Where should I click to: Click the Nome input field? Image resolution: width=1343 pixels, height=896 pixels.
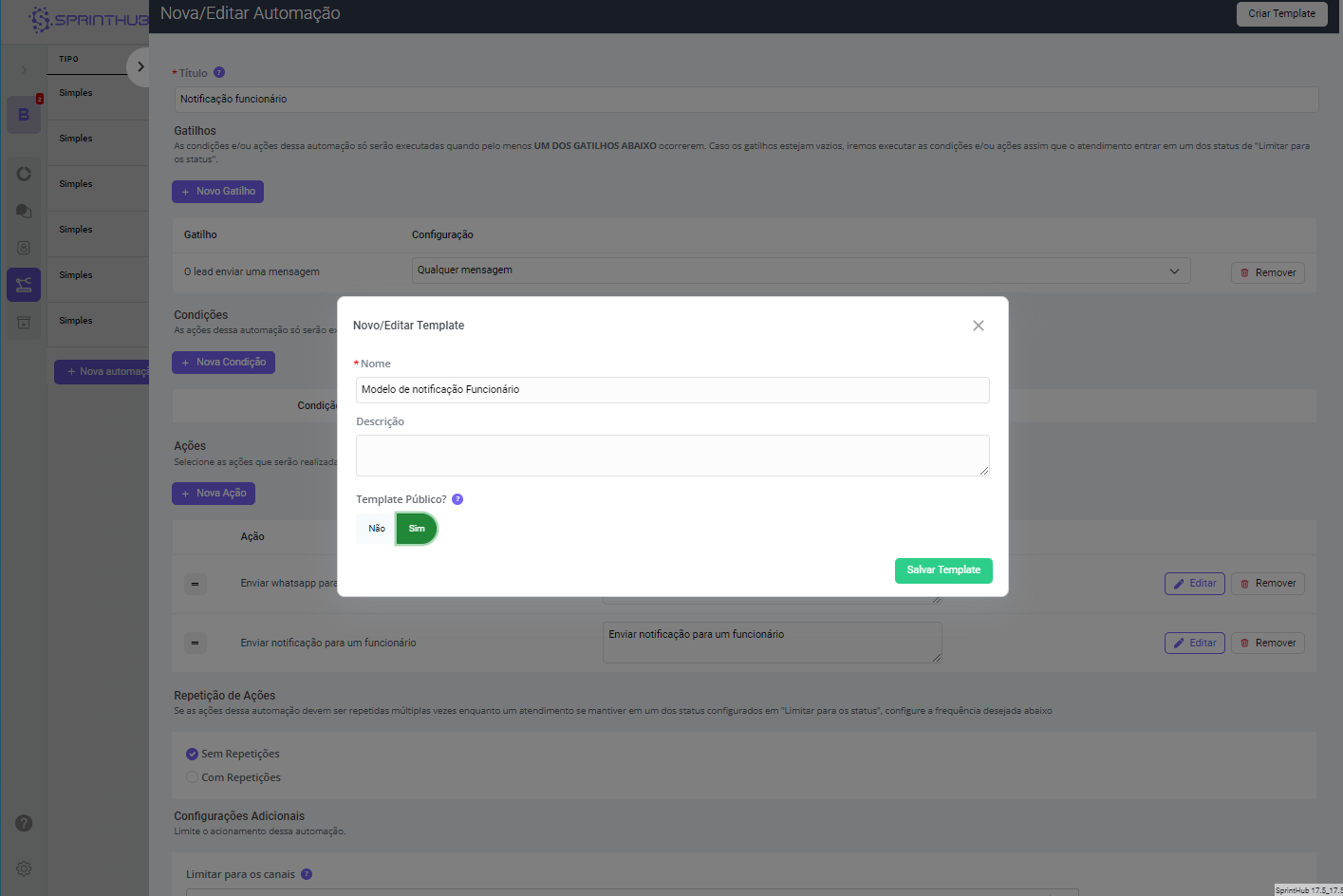coord(672,390)
